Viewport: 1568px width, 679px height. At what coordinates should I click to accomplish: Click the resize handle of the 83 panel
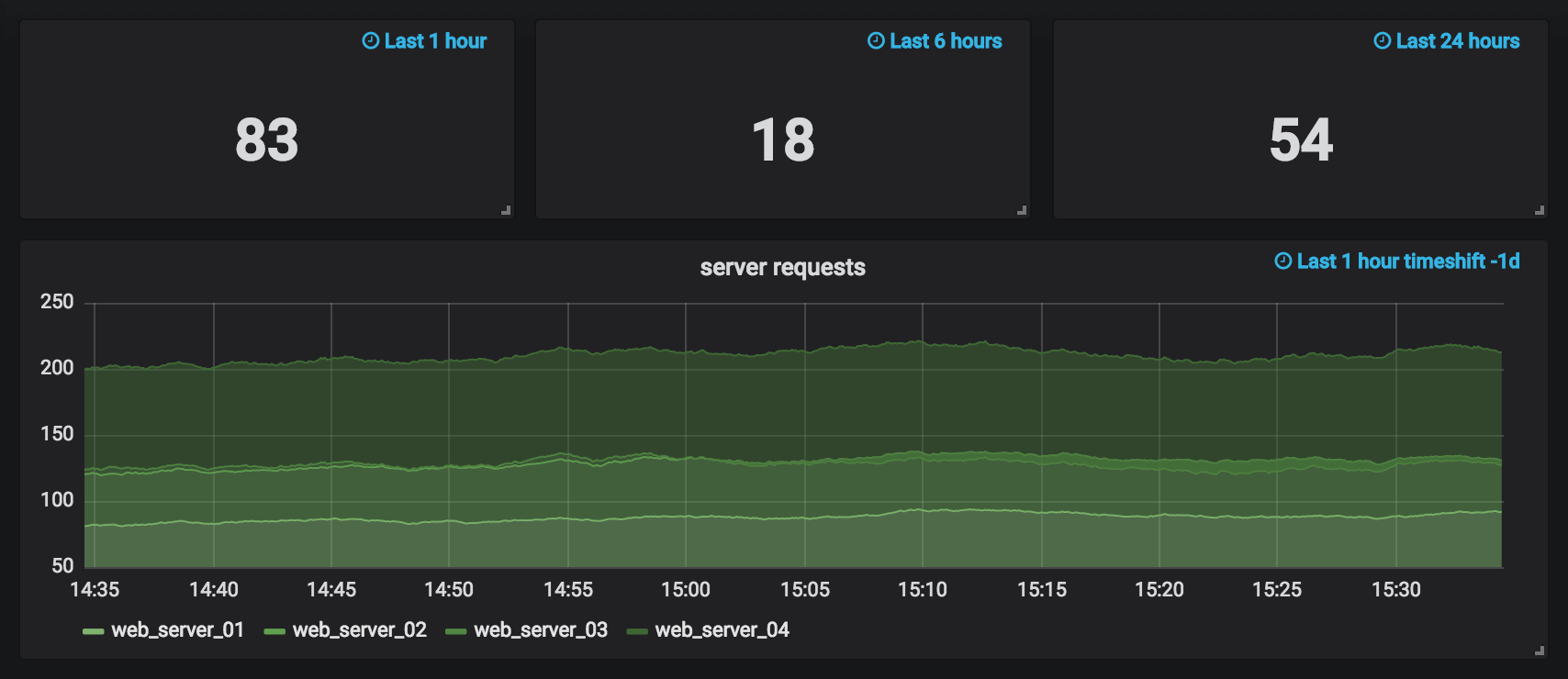[506, 210]
